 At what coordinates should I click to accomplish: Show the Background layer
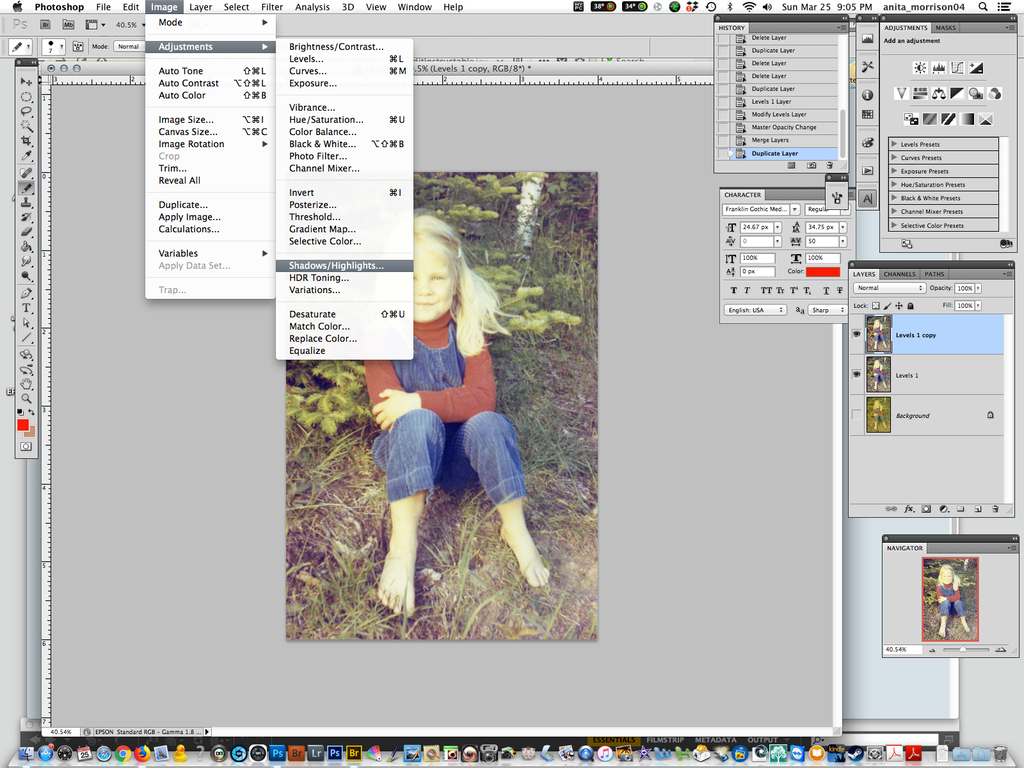pyautogui.click(x=855, y=413)
